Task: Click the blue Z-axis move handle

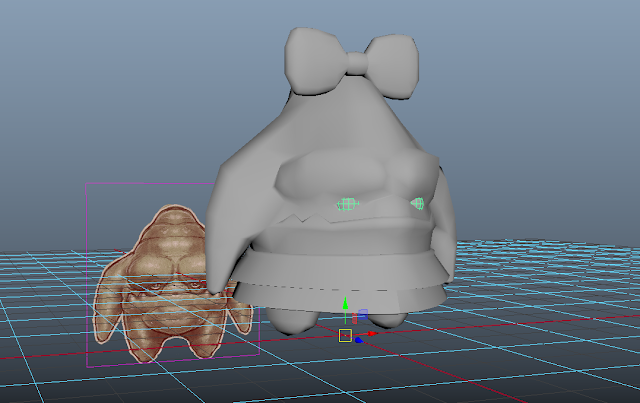Action: (359, 340)
